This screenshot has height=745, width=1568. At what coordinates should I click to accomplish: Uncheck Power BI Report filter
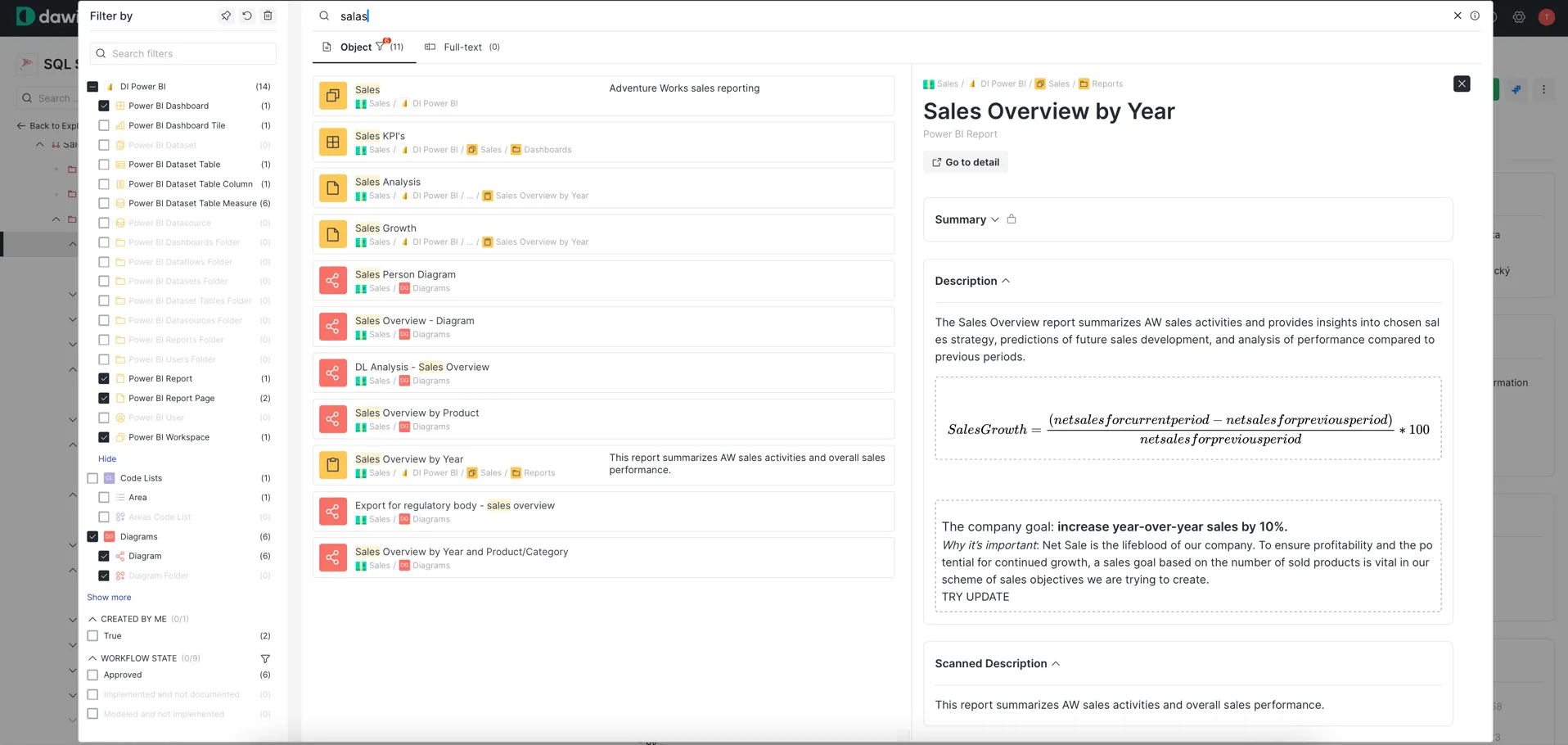point(104,378)
